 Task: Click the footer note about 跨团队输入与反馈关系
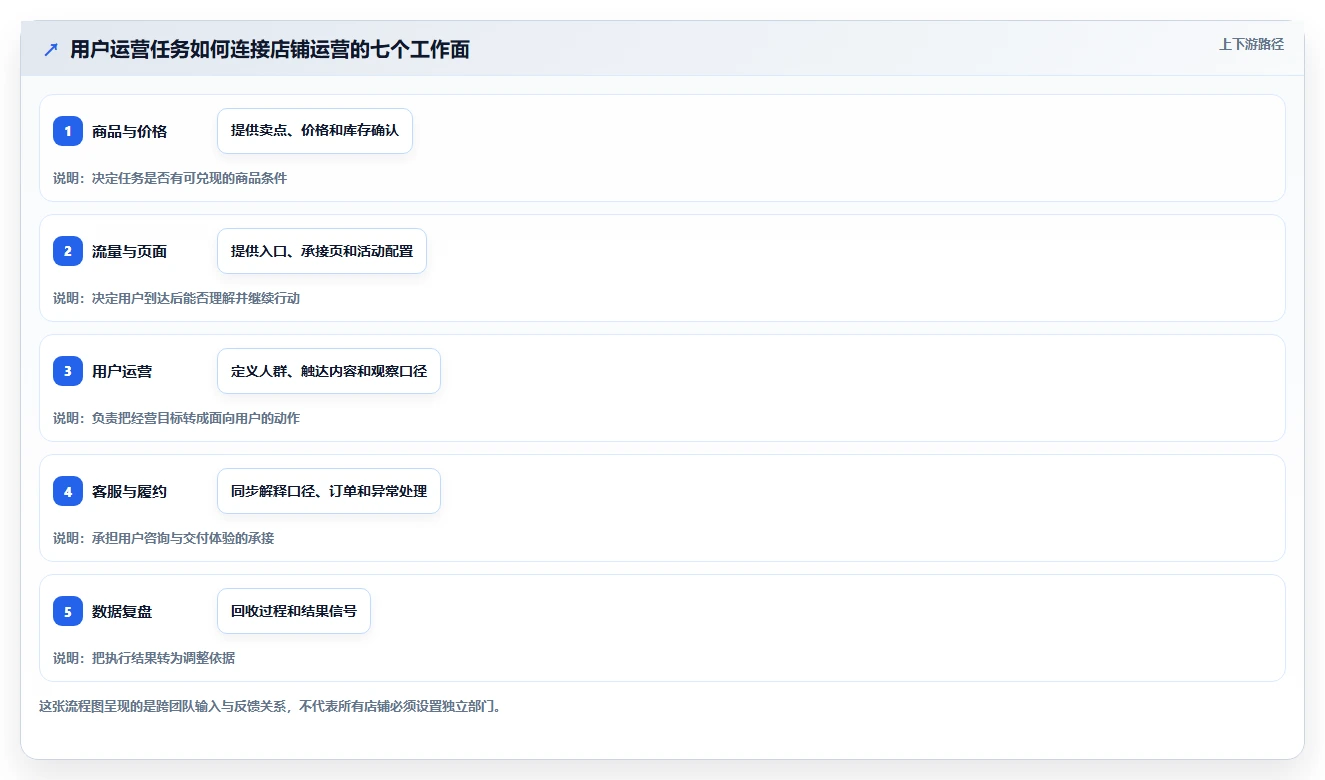[x=270, y=706]
